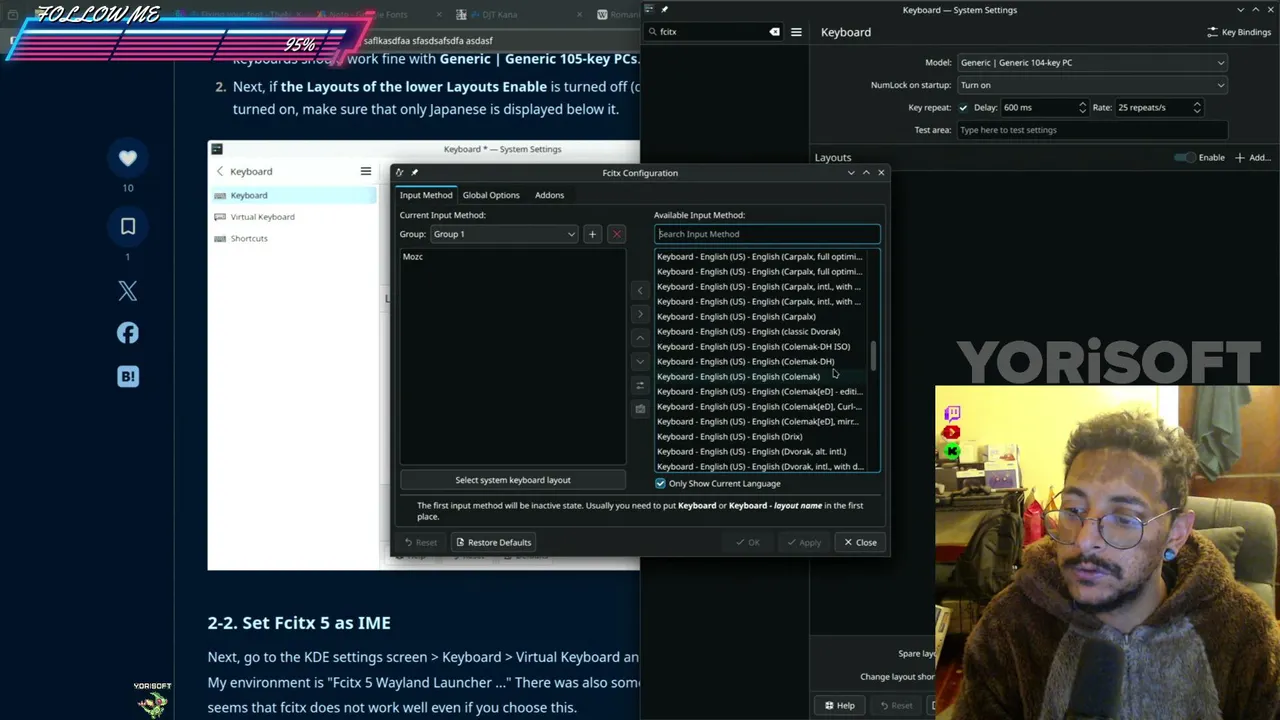Switch to the Global Options tab
1280x720 pixels.
(491, 195)
